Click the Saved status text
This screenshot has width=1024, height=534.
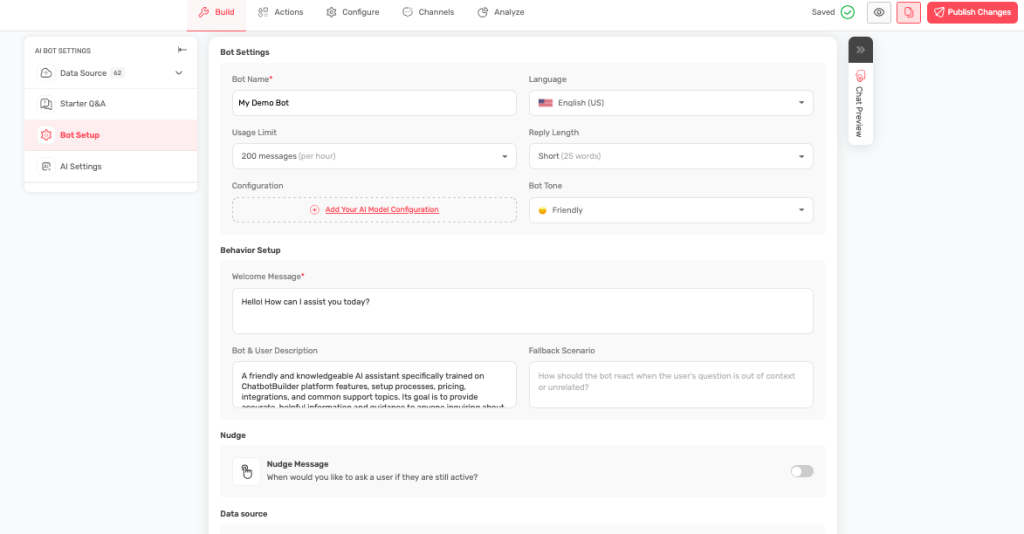pos(823,12)
